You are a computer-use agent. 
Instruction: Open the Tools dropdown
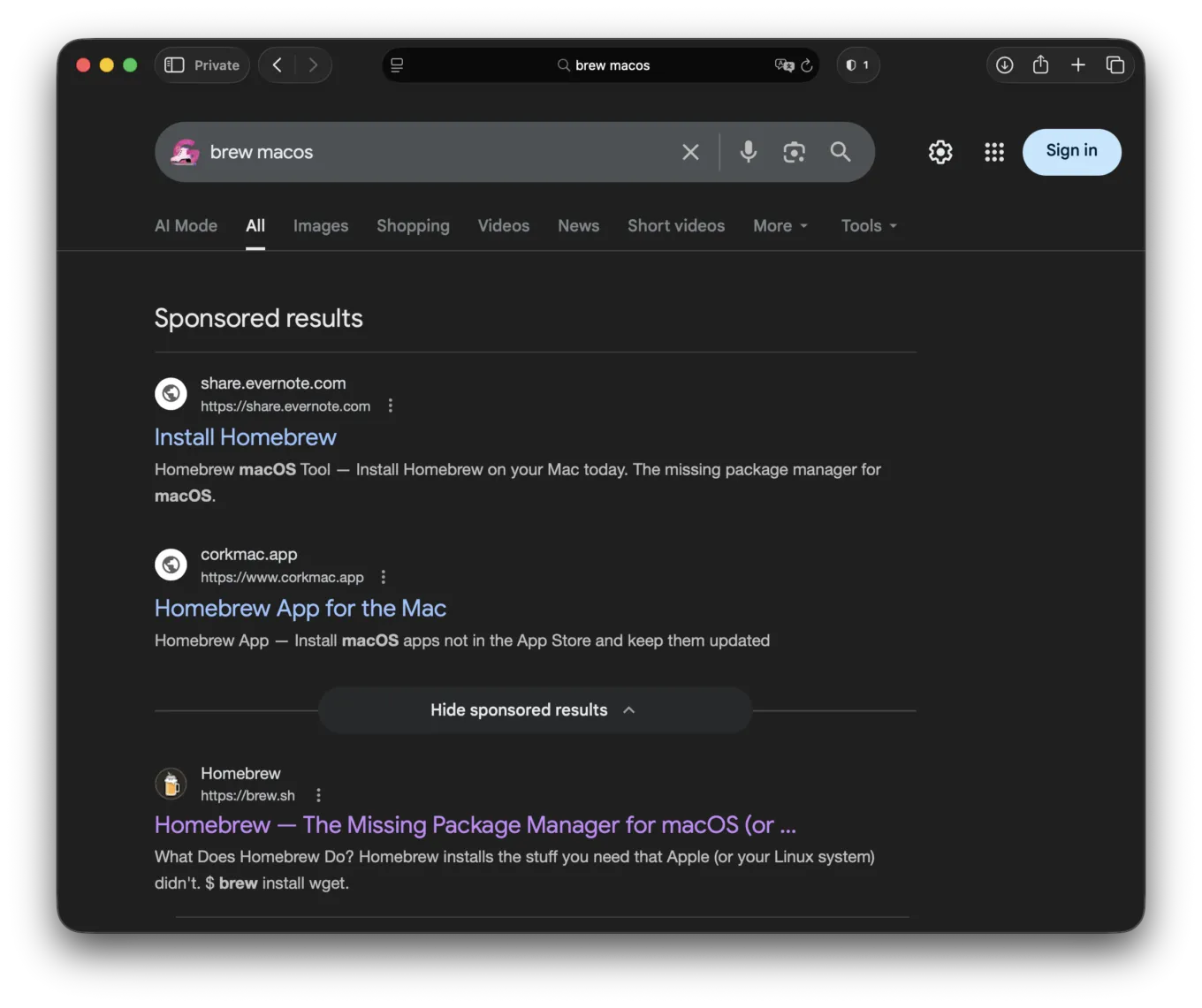click(868, 226)
